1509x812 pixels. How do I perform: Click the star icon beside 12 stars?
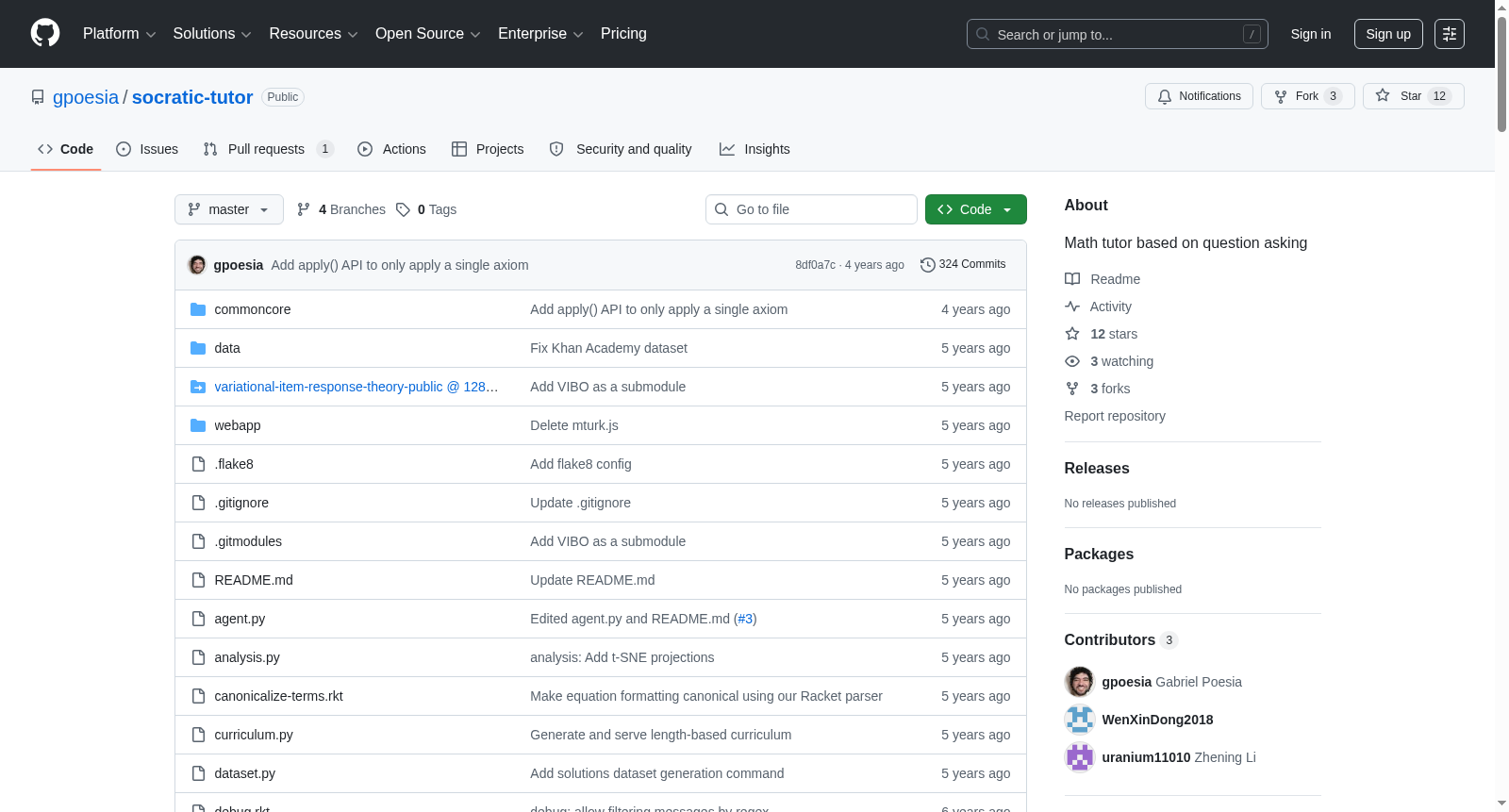(1072, 334)
